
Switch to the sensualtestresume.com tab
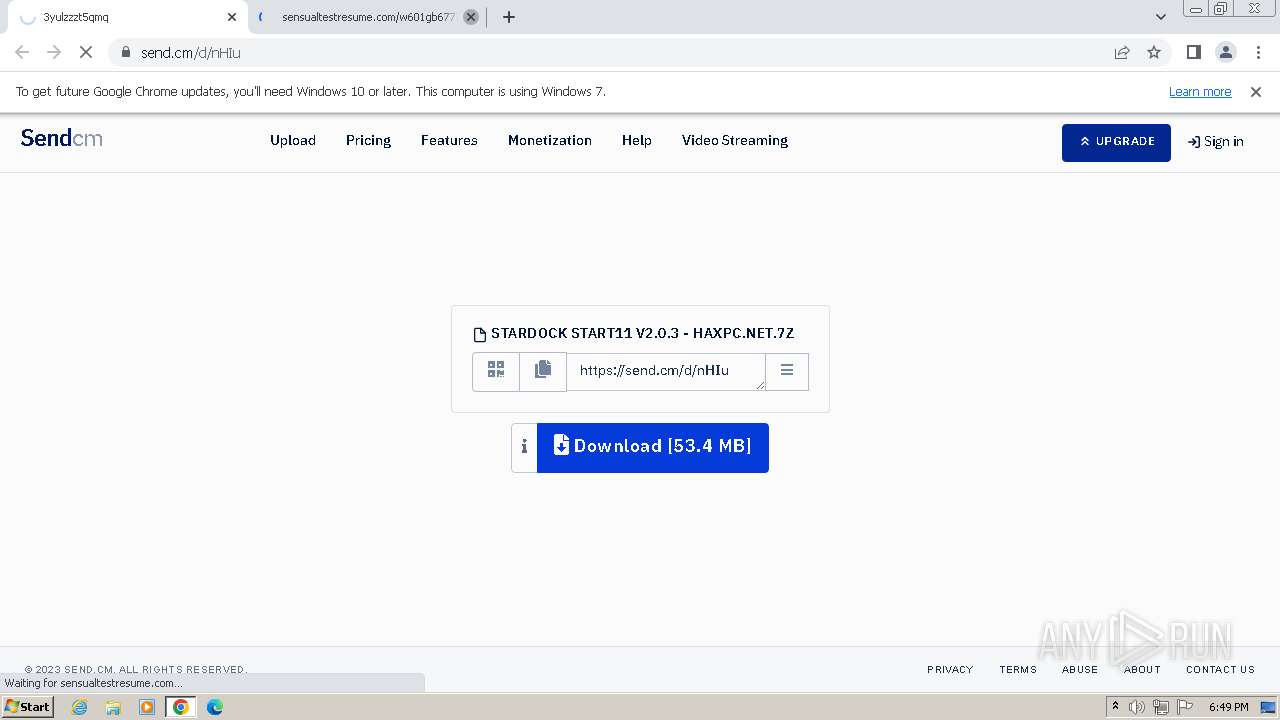[x=368, y=17]
